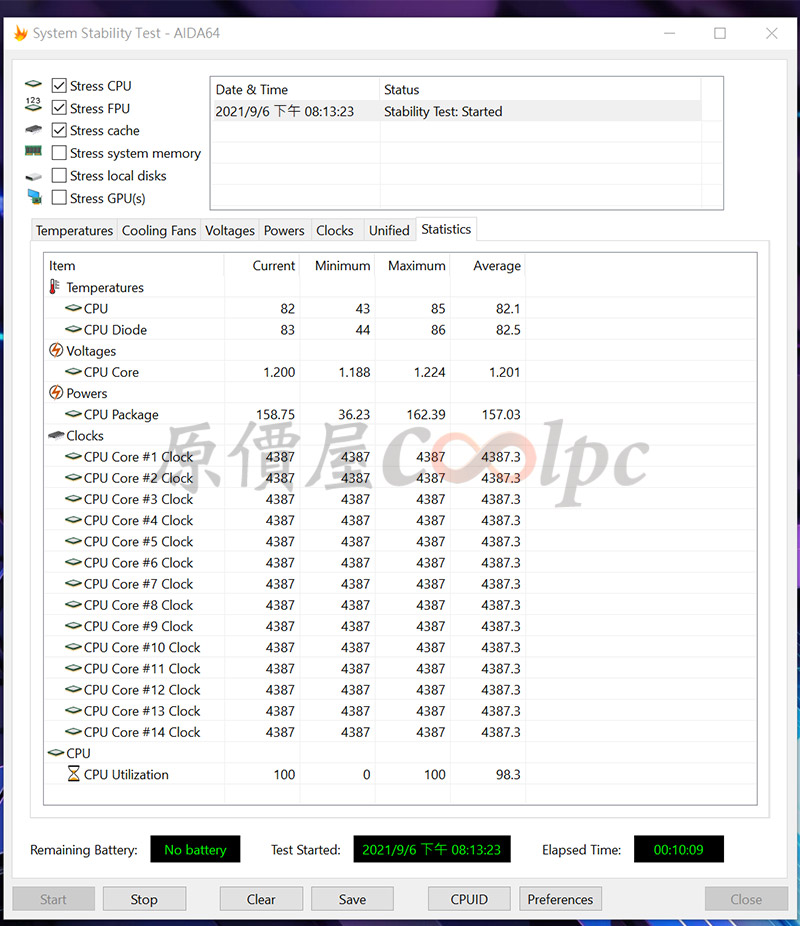Click the Item column header

[x=134, y=266]
